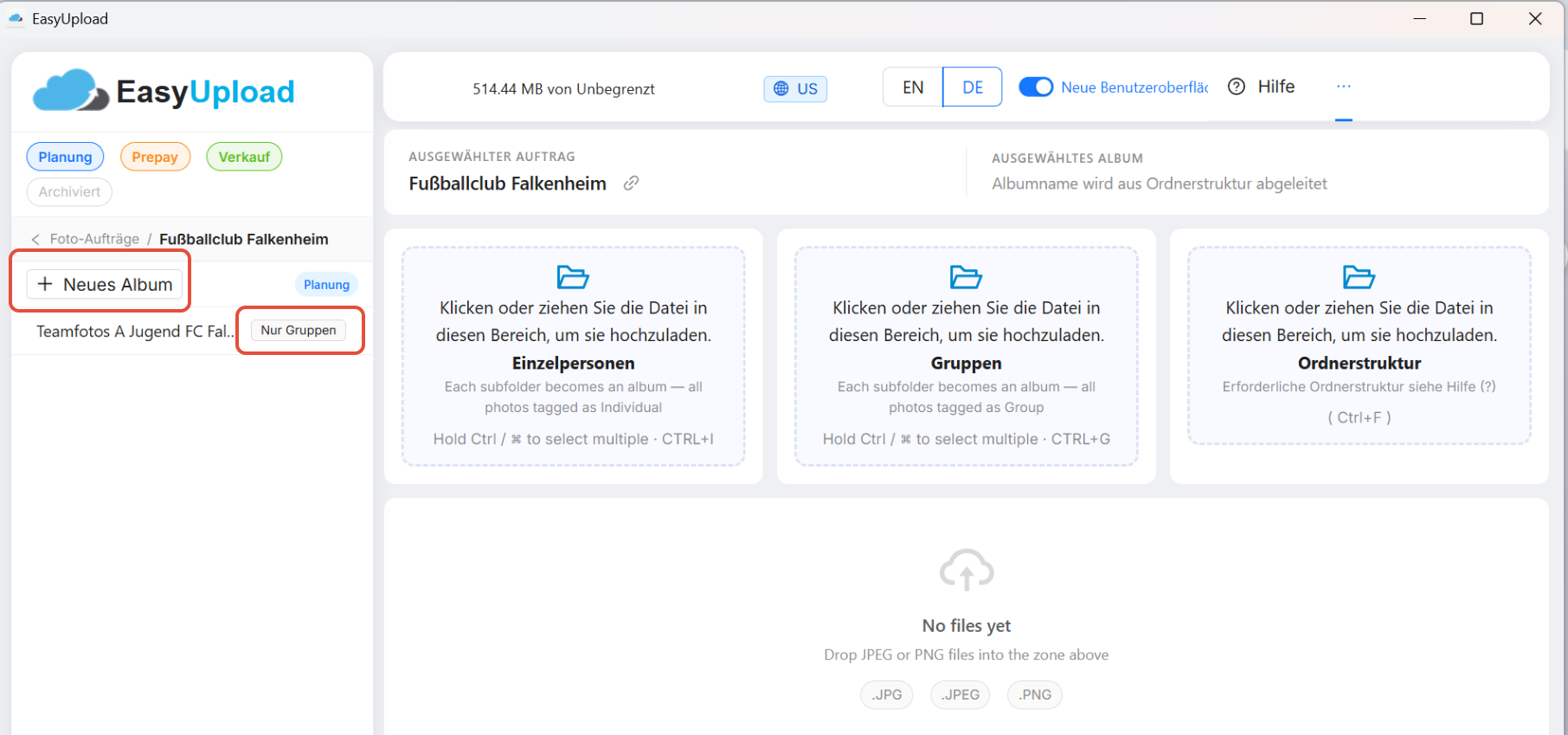Click the copy link icon beside Fußballclub Falkenheim
1568x735 pixels.
[x=632, y=183]
